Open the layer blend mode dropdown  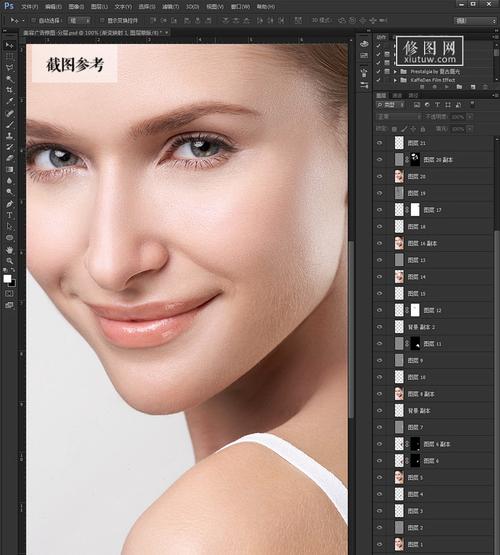point(398,117)
